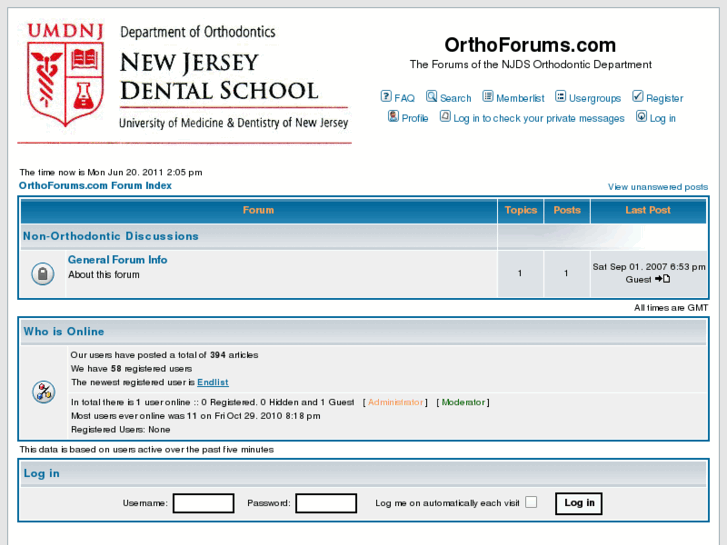The image size is (727, 545).
Task: Open the Profile link
Action: pos(415,118)
